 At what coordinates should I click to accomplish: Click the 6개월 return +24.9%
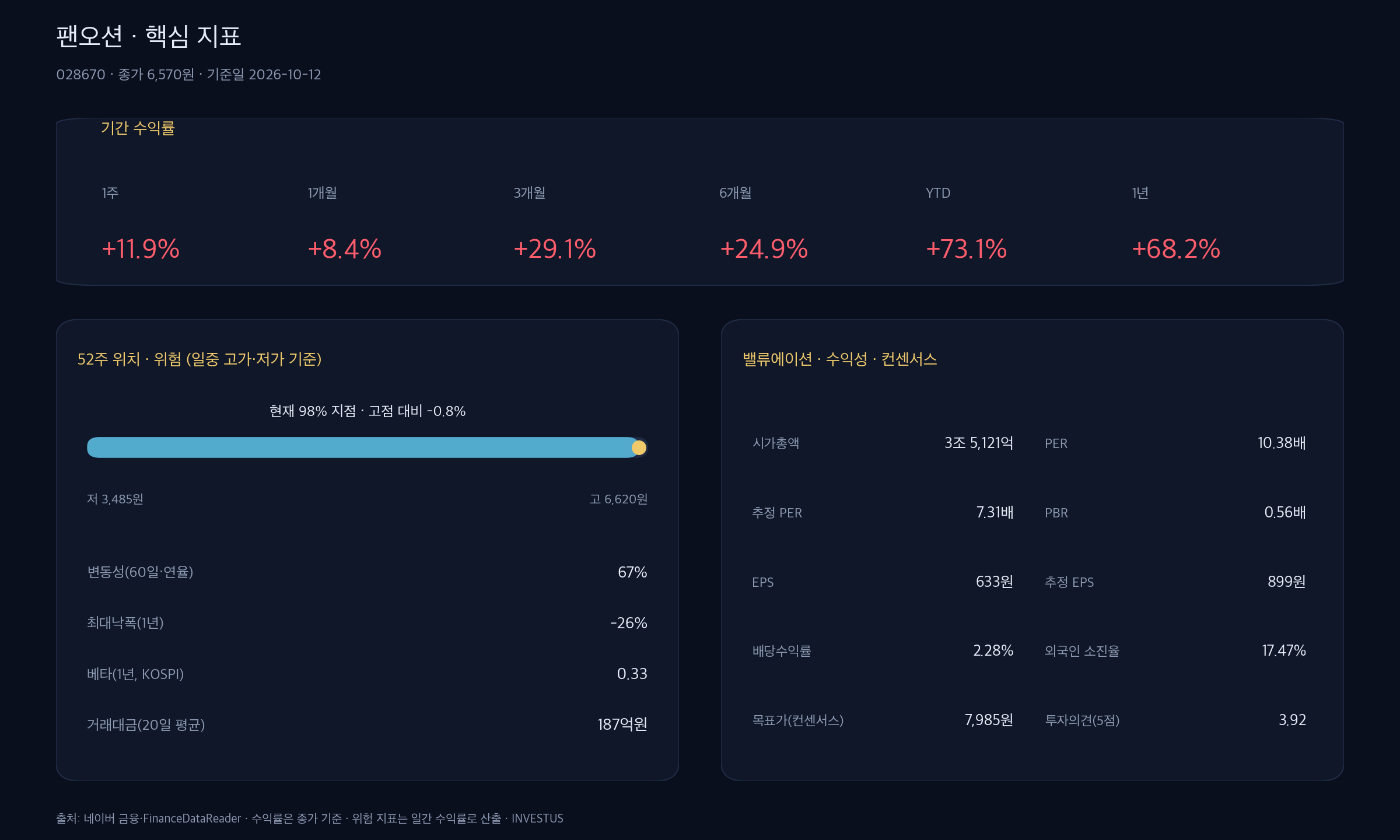(x=764, y=249)
